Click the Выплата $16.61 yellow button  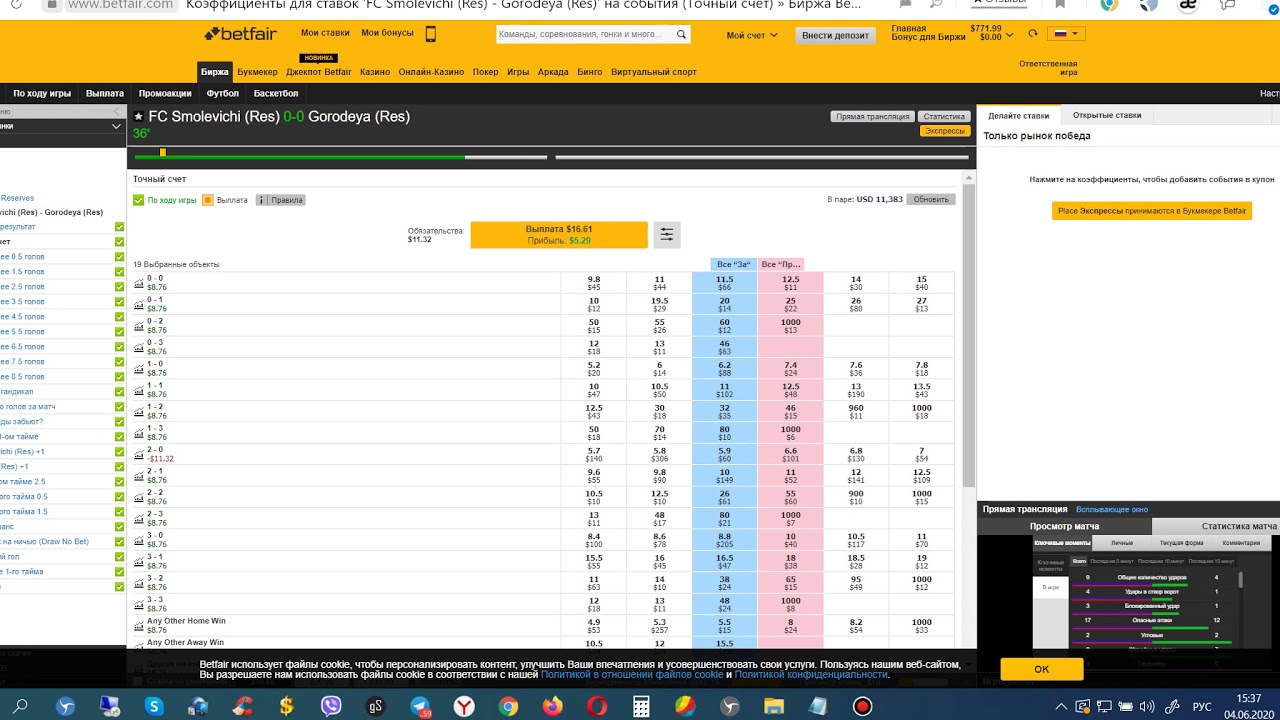point(559,234)
